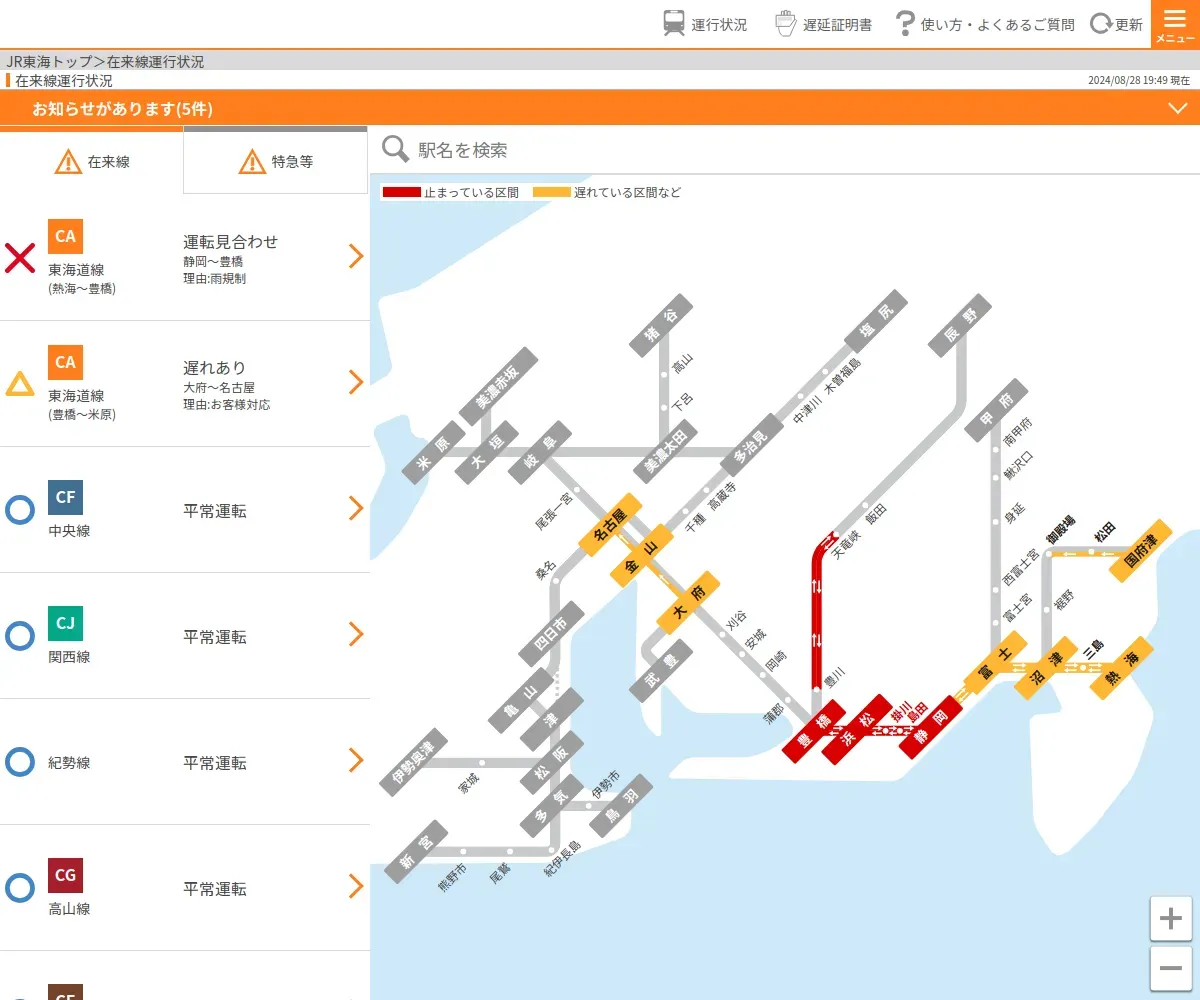Zoom in the map with plus button

coord(1171,918)
